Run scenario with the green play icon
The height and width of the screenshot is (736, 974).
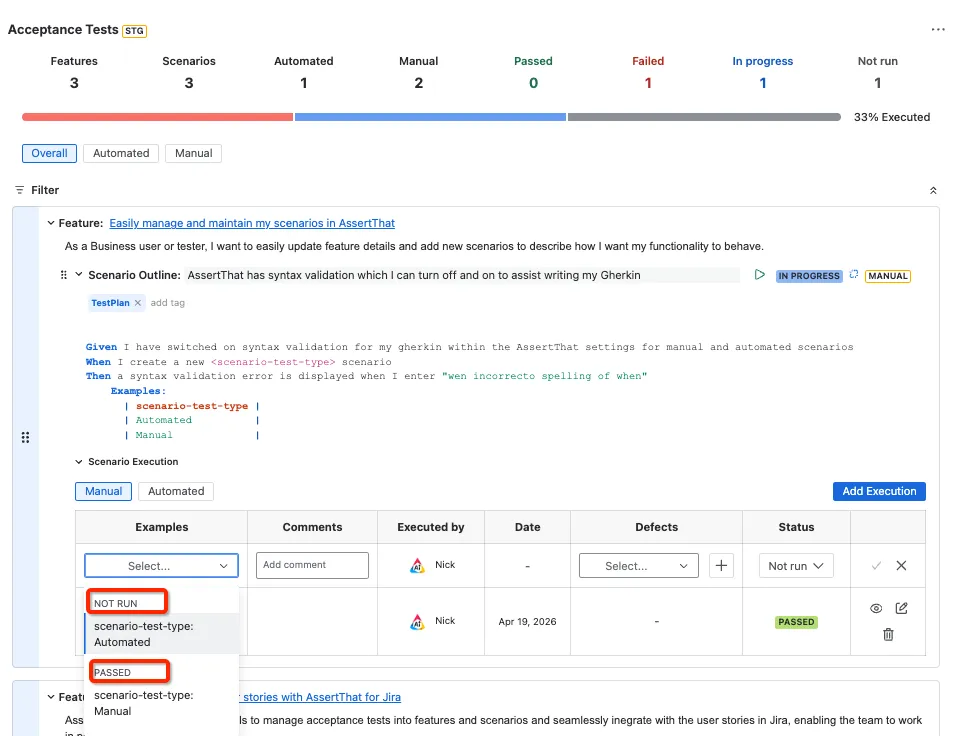point(759,275)
